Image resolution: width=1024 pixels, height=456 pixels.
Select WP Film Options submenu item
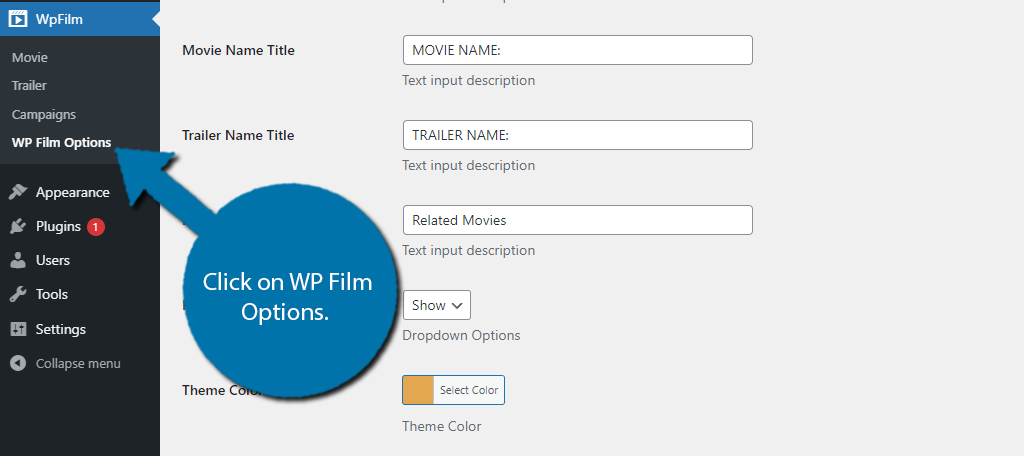[x=61, y=142]
